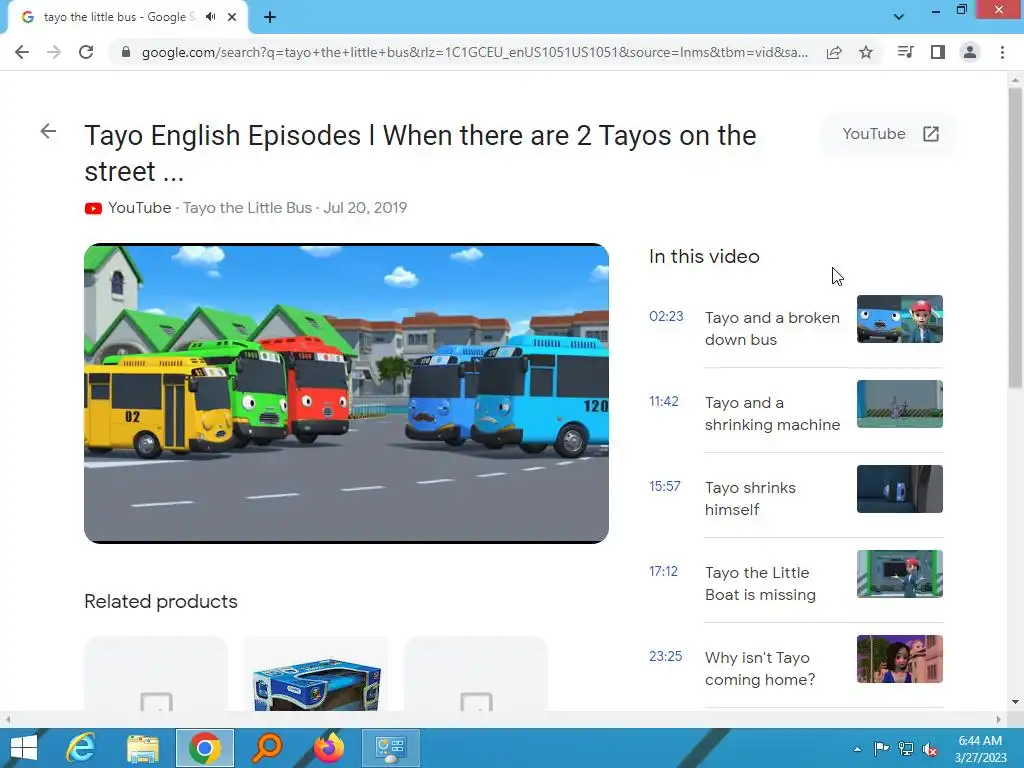Image resolution: width=1024 pixels, height=768 pixels.
Task: Click thumbnail for broken down bus chapter
Action: point(899,319)
